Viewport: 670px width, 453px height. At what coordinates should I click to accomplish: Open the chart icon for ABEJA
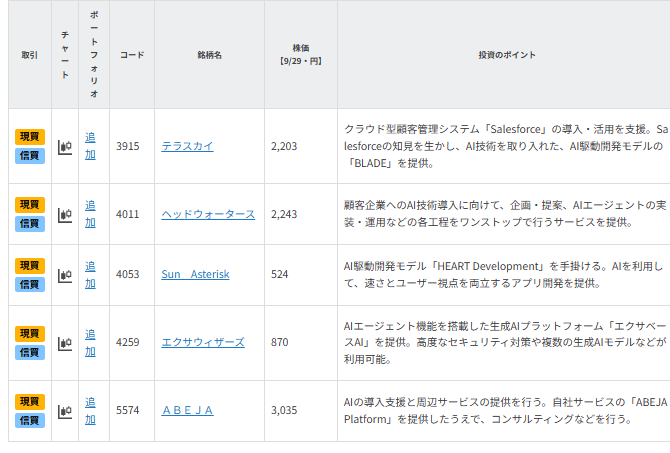tap(65, 411)
